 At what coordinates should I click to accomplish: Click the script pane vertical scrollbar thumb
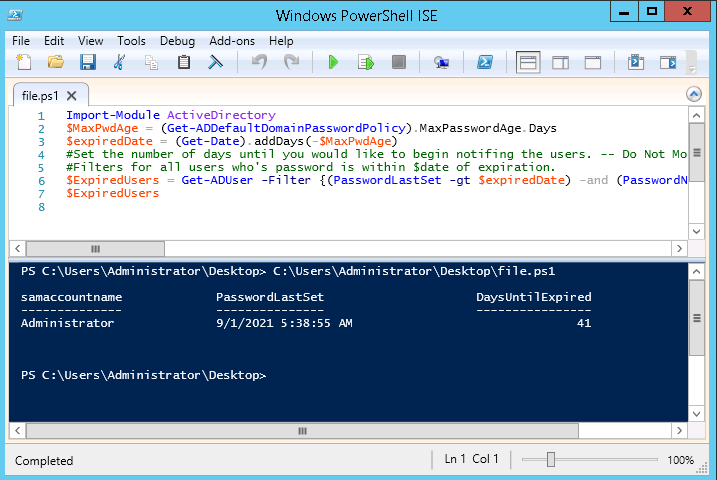point(696,152)
